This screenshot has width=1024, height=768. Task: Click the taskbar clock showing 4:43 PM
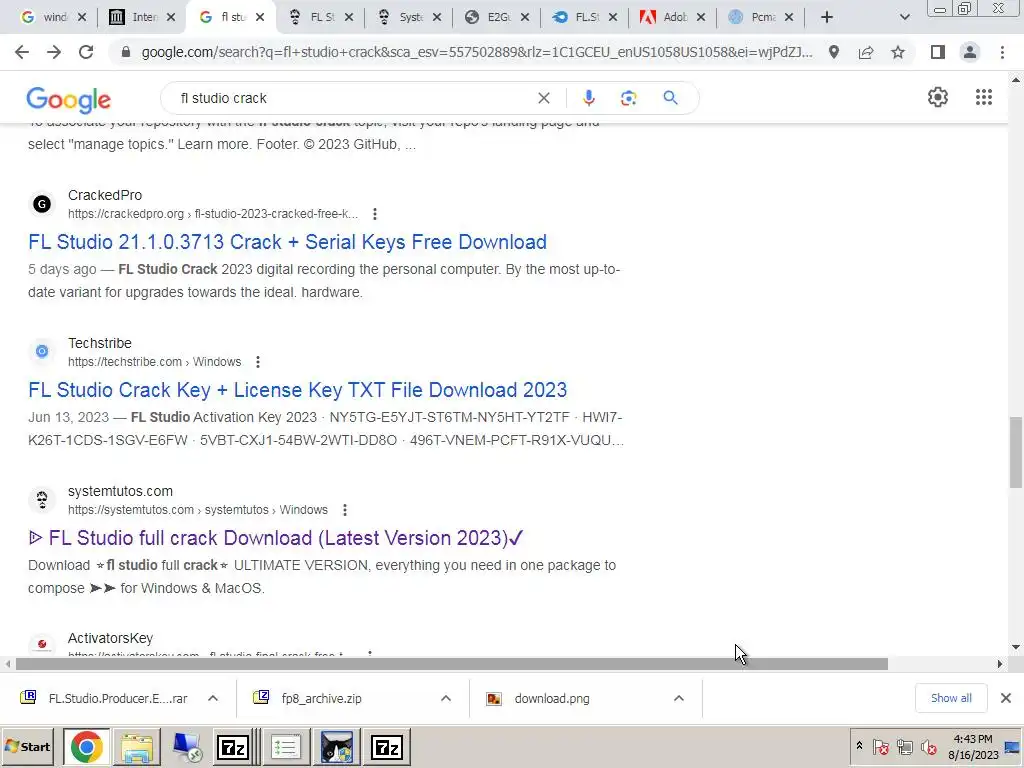(973, 746)
